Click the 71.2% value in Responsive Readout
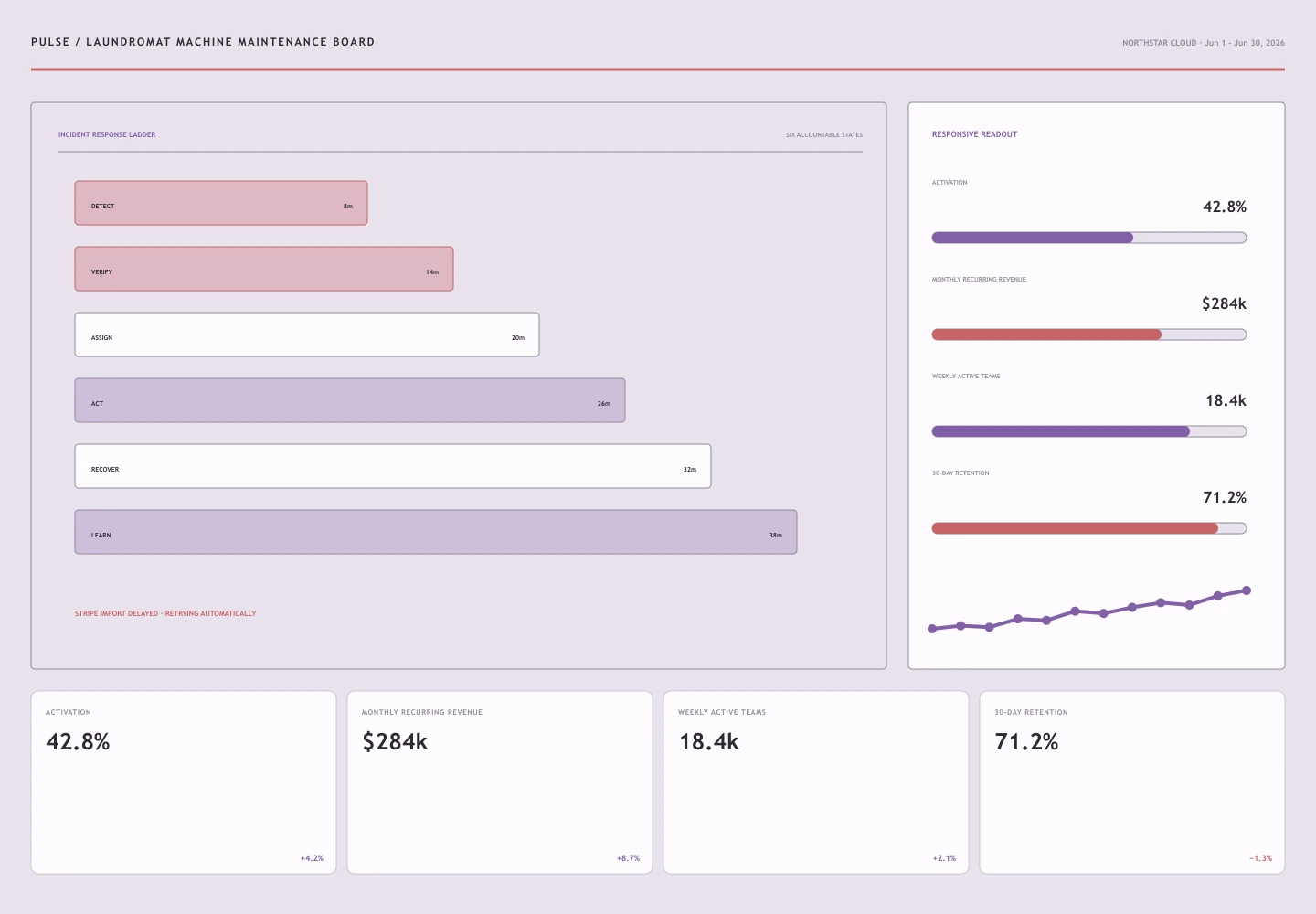1316x914 pixels. tap(1225, 497)
